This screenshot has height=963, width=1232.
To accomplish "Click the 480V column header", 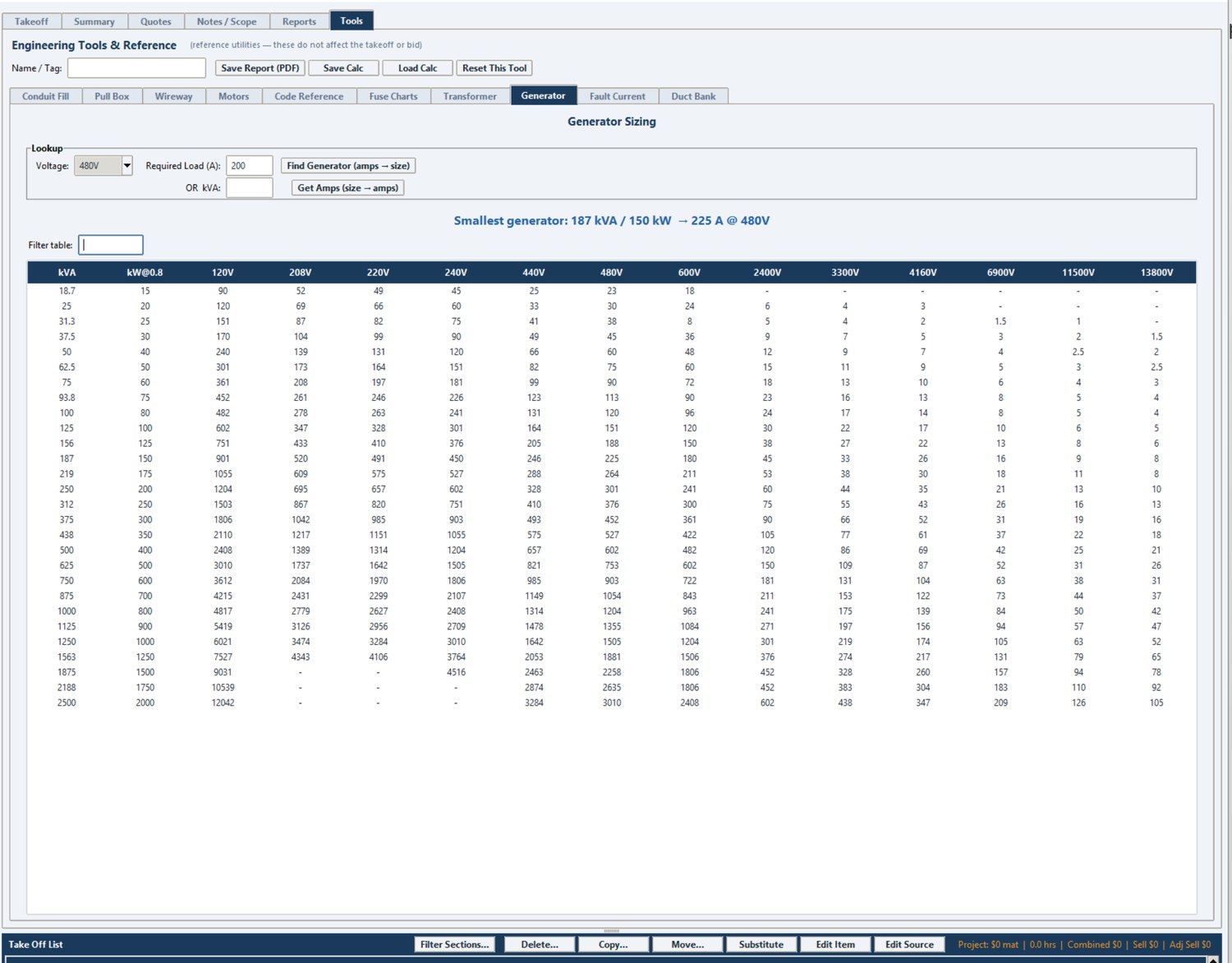I will point(612,272).
